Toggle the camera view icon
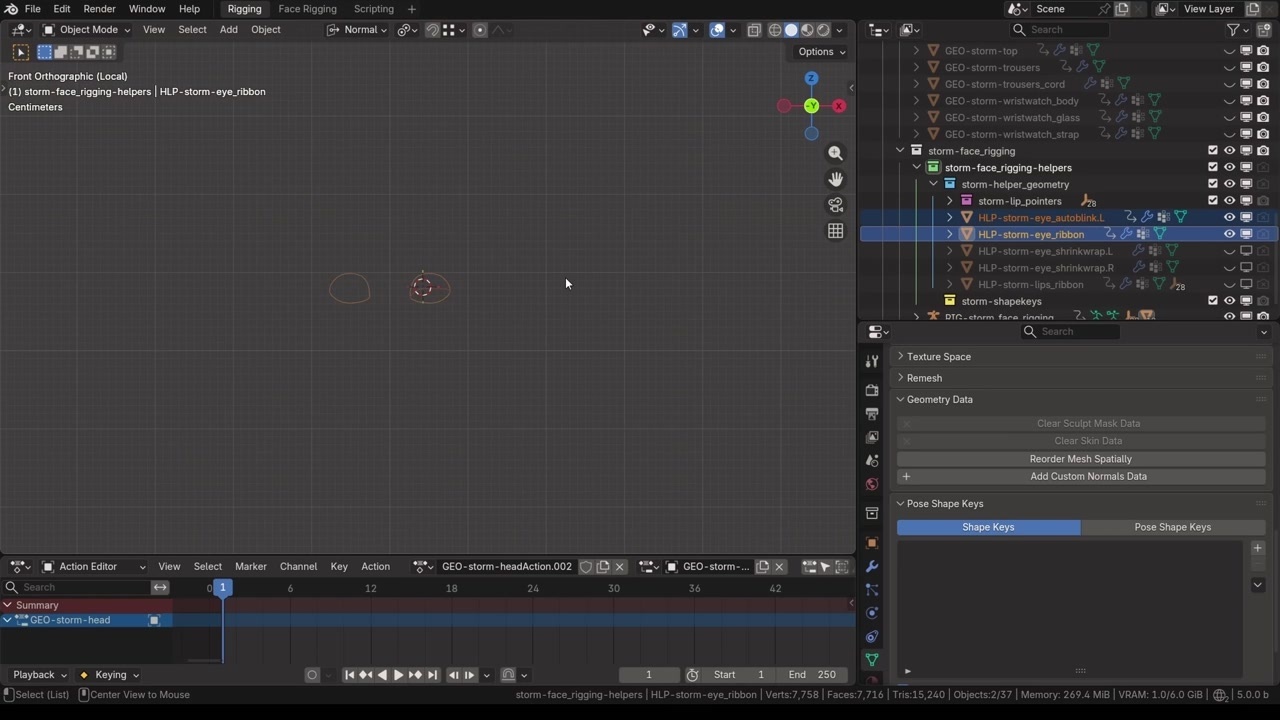Screen dimensions: 1280x720 [835, 205]
